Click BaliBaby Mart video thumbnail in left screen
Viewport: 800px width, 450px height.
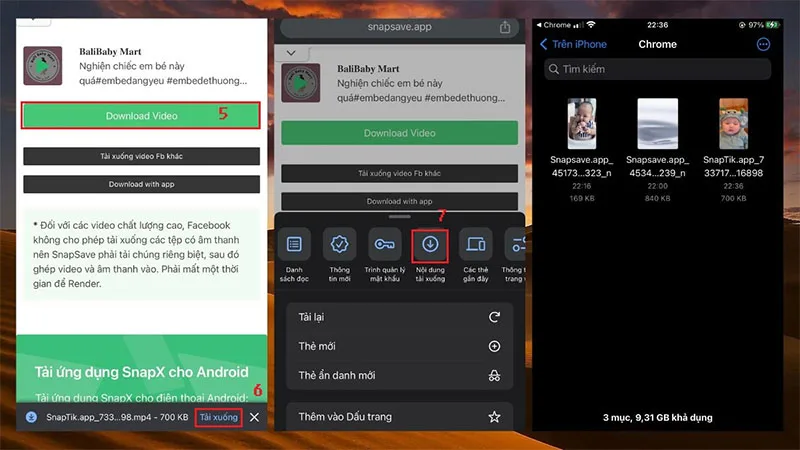click(43, 66)
